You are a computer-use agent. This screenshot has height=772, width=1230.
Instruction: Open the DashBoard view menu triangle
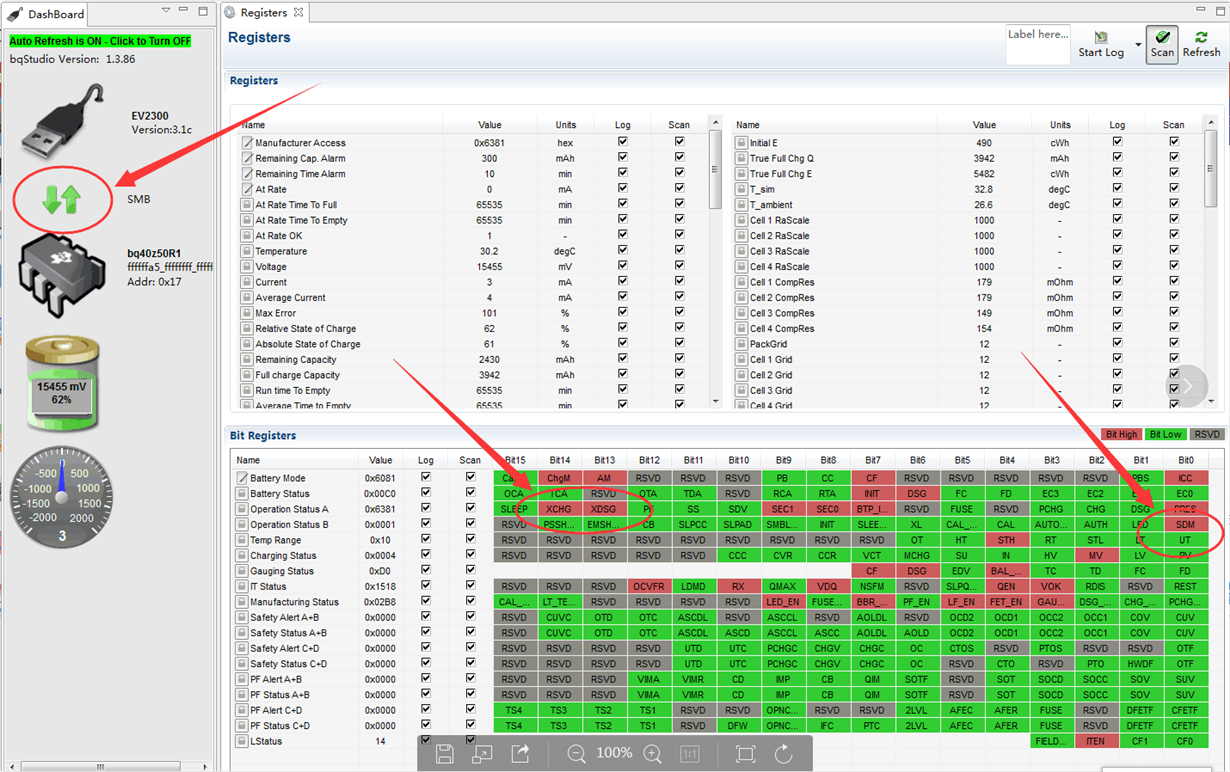point(167,11)
